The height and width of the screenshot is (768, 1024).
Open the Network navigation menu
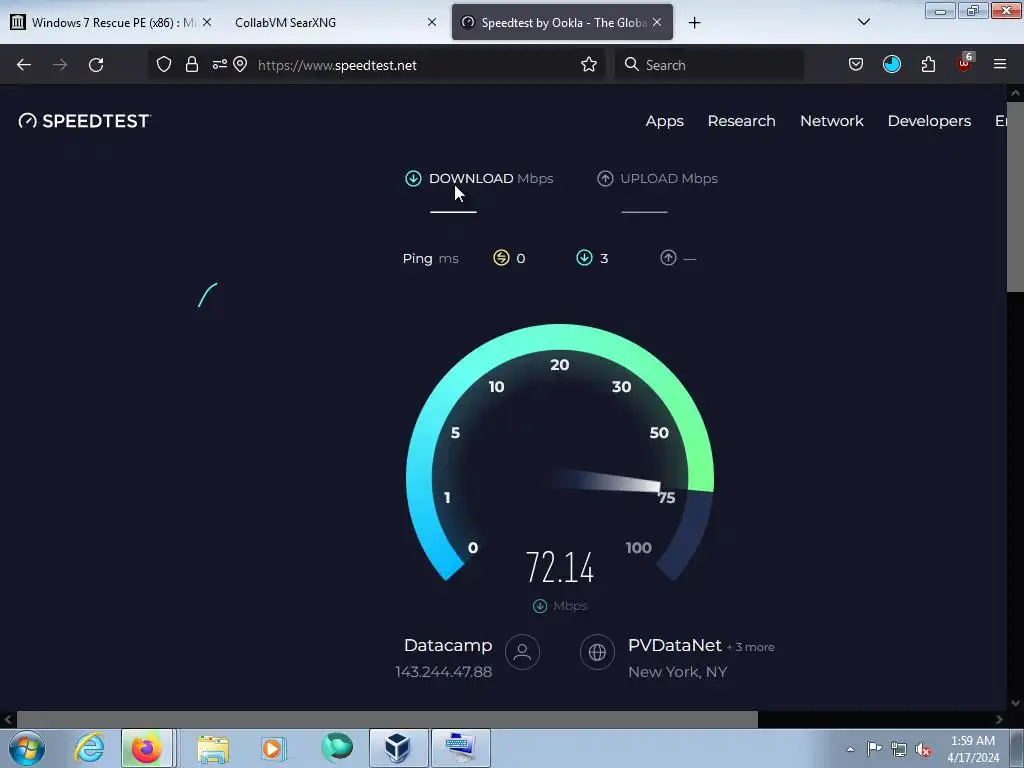pos(831,121)
